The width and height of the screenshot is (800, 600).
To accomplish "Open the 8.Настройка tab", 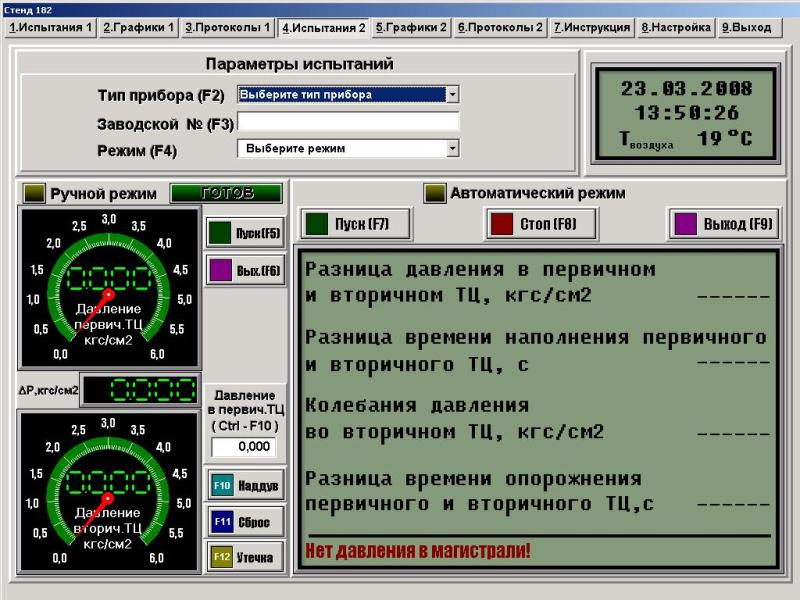I will point(675,28).
